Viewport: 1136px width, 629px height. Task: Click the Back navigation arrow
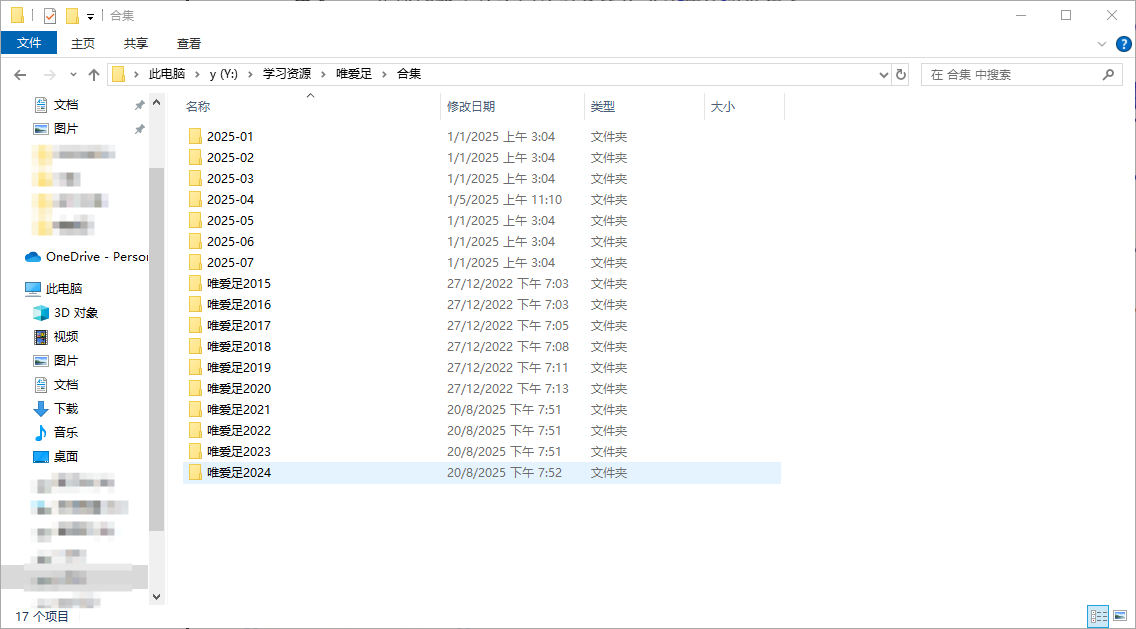20,75
